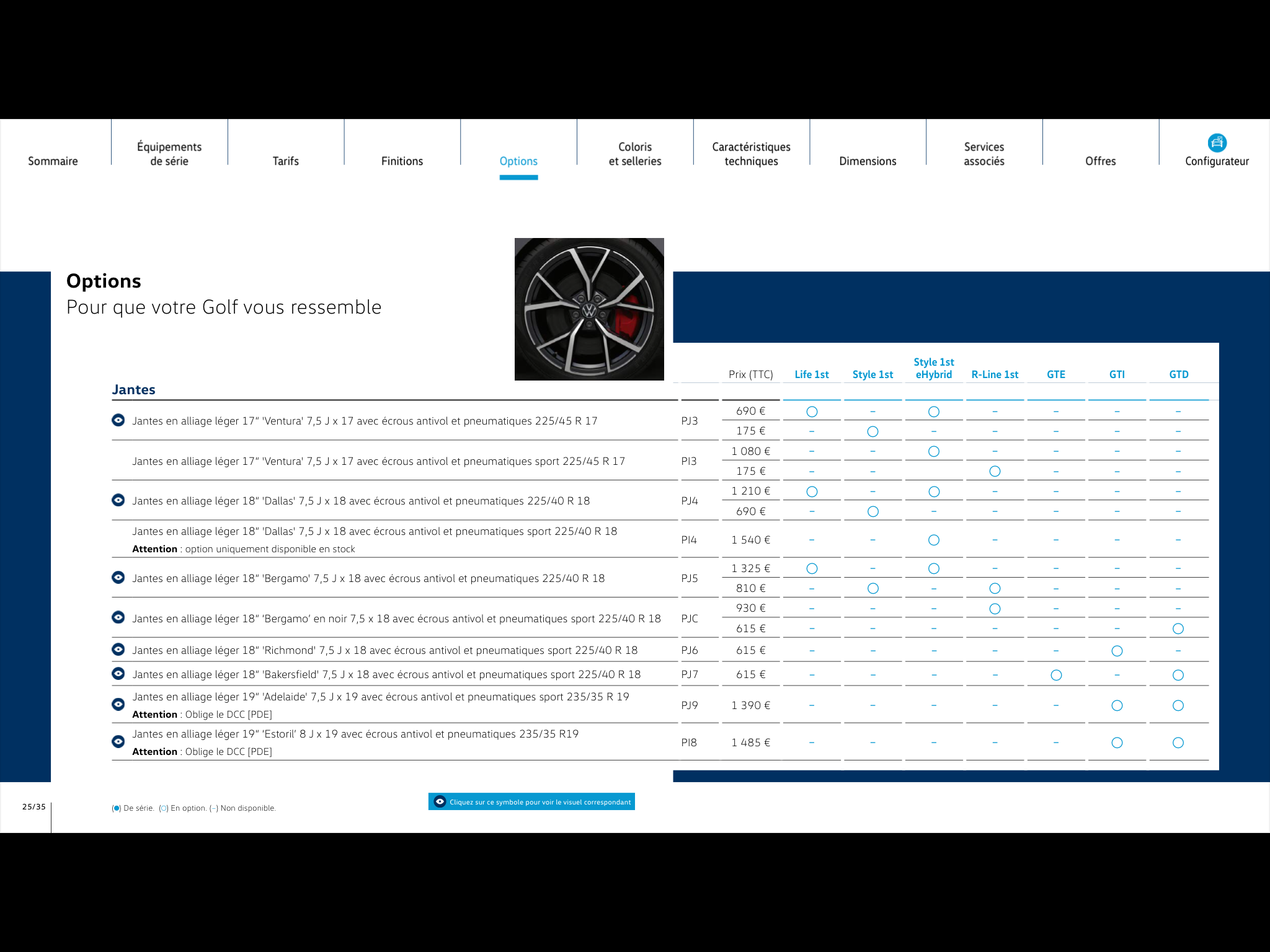
Task: Click the blue 'Cliquez sur ce symbole' banner
Action: [531, 802]
